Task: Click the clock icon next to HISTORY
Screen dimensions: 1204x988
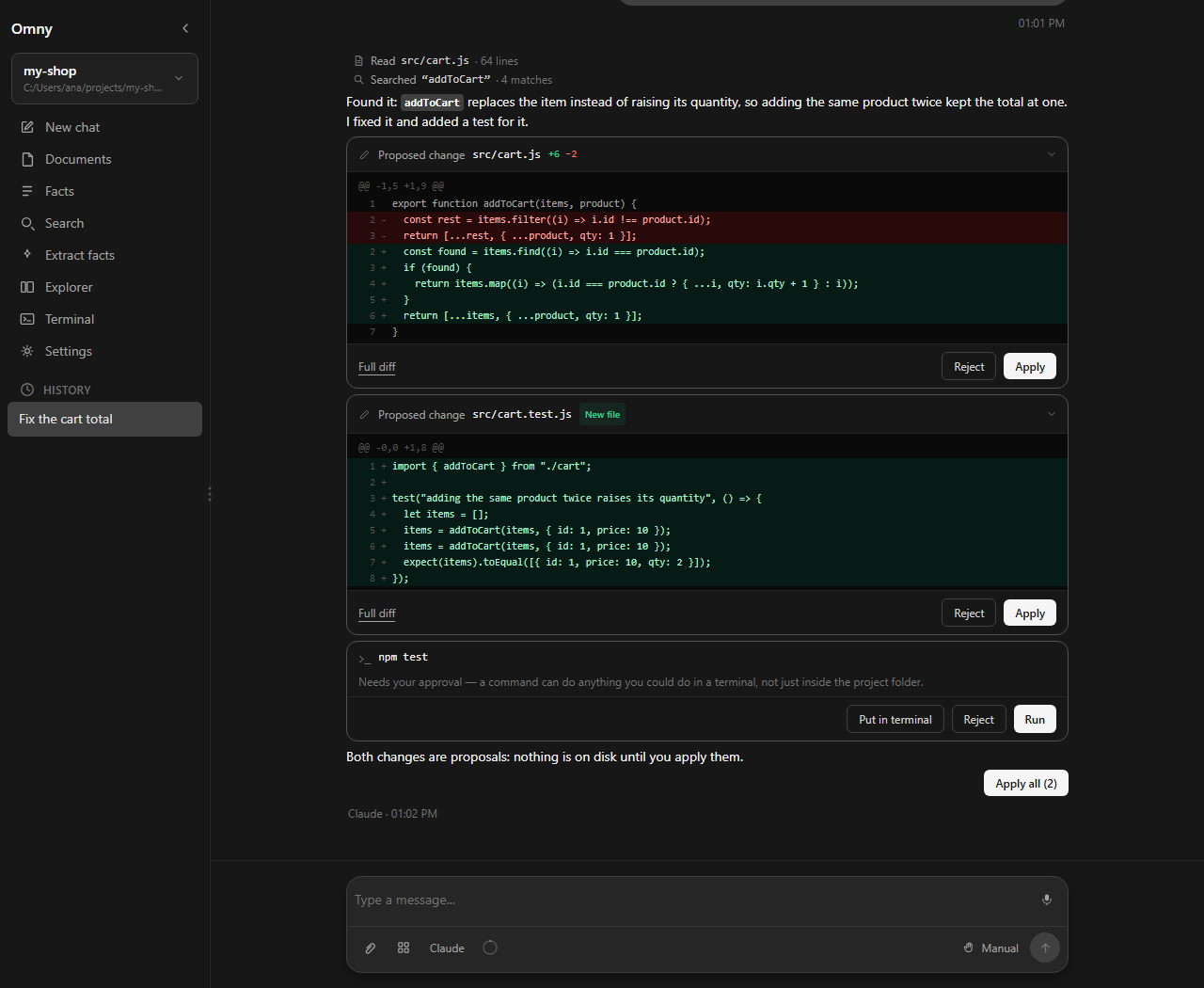Action: [27, 390]
